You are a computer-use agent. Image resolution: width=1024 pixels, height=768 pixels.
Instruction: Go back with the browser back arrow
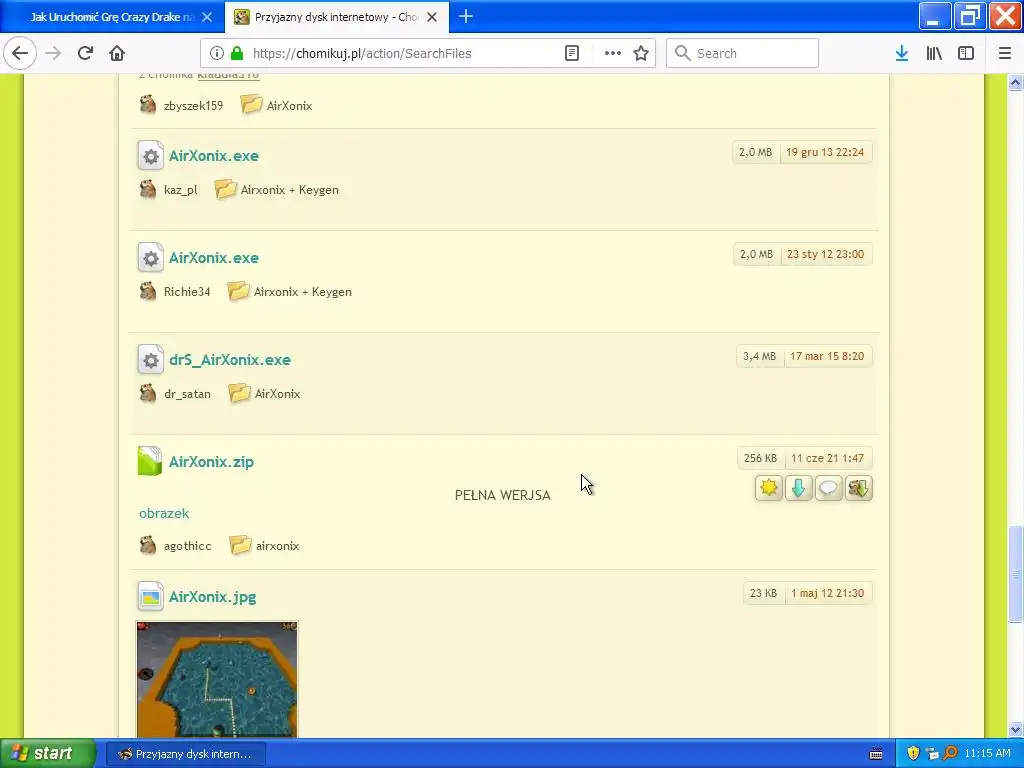point(20,54)
